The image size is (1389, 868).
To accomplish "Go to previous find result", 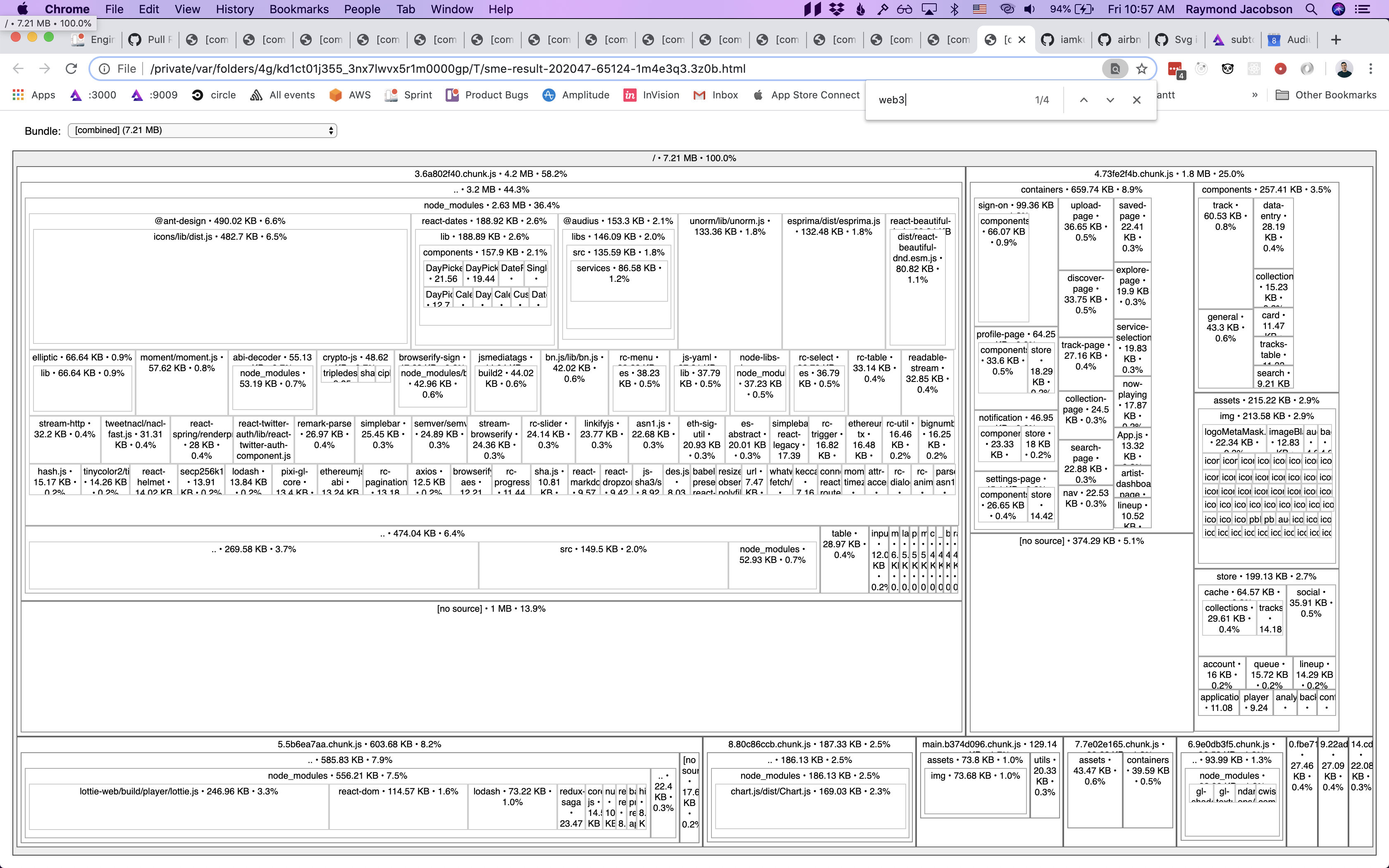I will point(1084,100).
